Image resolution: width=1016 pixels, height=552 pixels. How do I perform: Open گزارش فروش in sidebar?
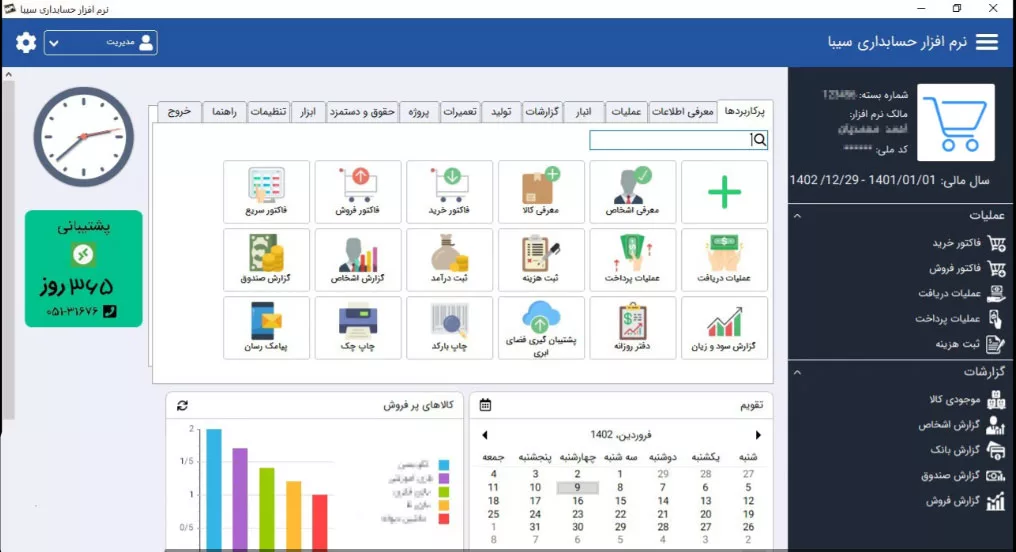965,501
